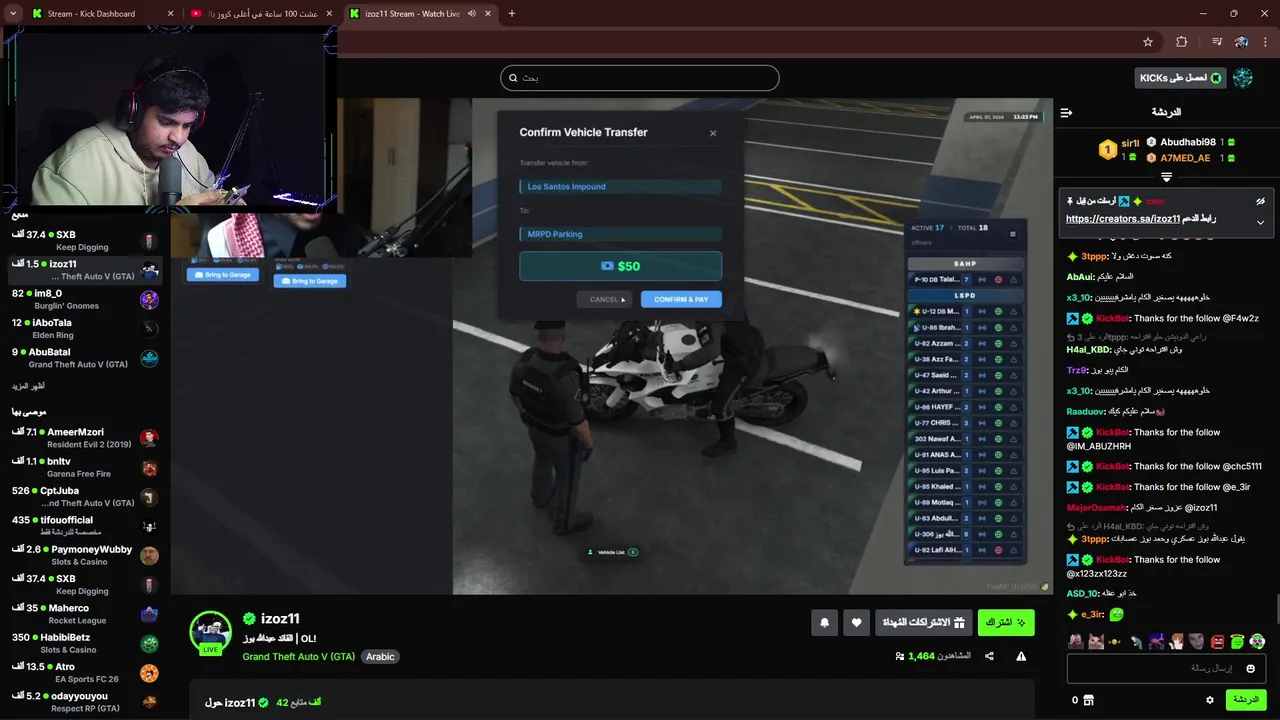Expand the gift leaderboard handle
The image size is (1280, 720).
1166,177
